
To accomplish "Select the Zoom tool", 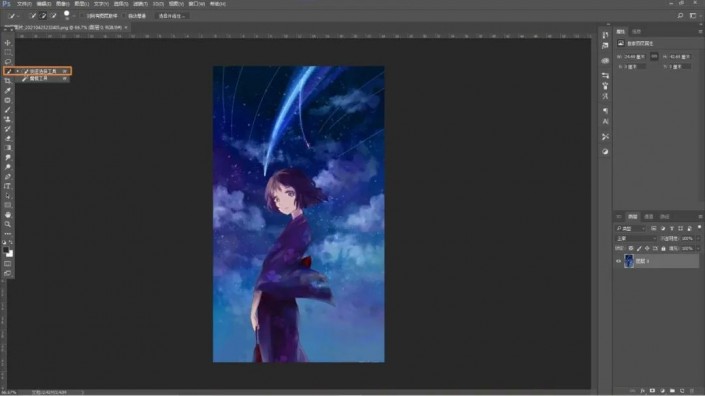I will click(x=8, y=224).
